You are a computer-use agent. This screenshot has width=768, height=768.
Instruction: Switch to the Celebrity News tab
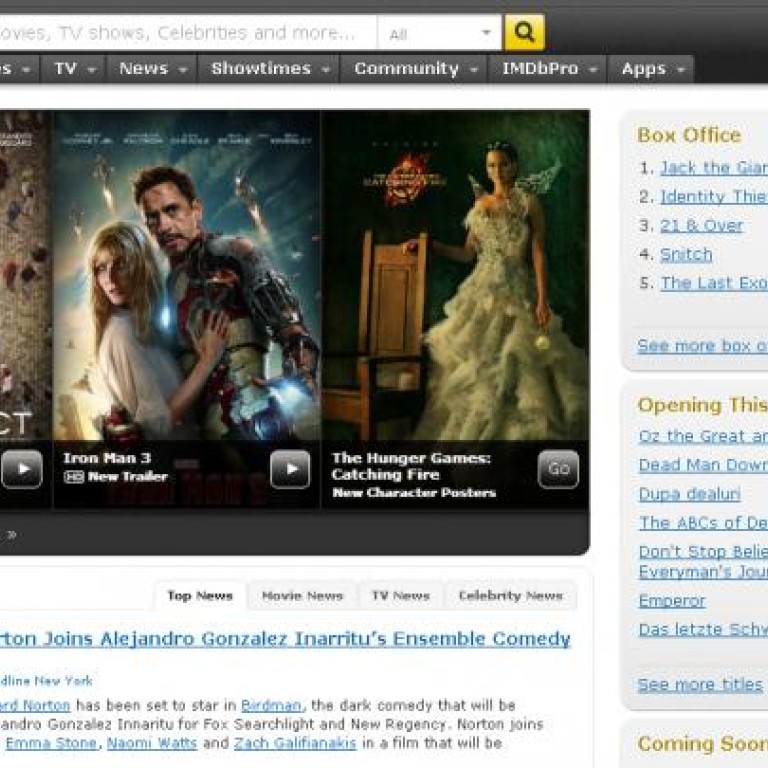(x=510, y=596)
